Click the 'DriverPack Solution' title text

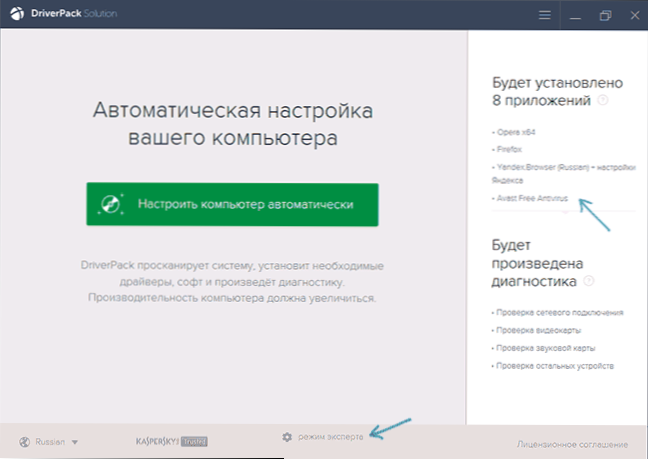[x=74, y=14]
